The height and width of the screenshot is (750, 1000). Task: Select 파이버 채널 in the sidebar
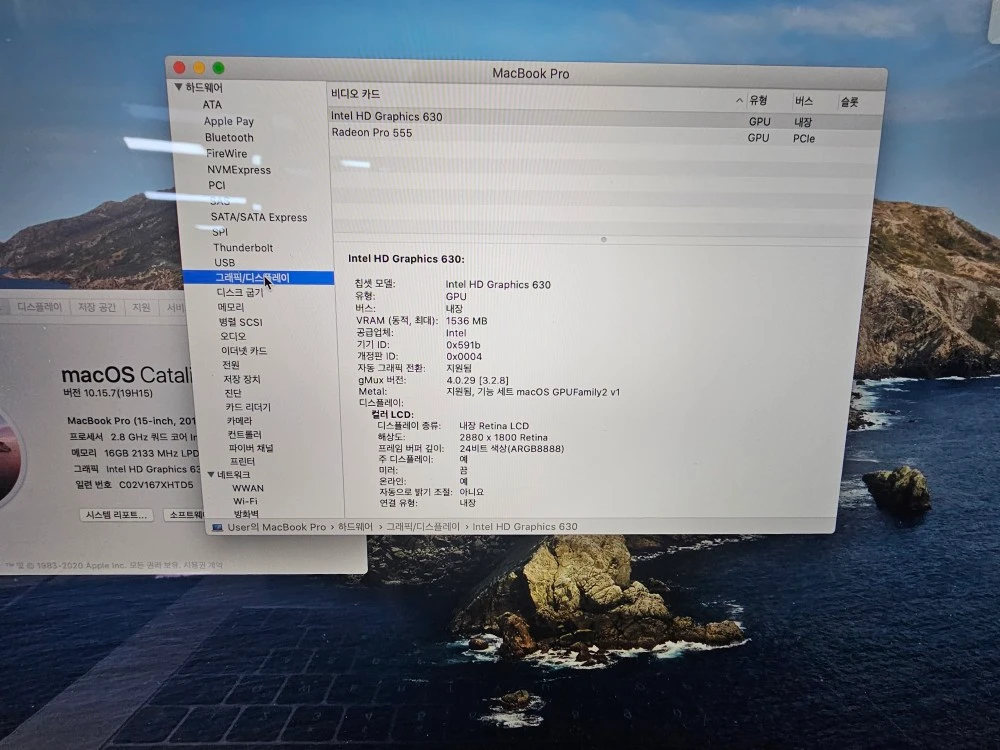point(251,448)
